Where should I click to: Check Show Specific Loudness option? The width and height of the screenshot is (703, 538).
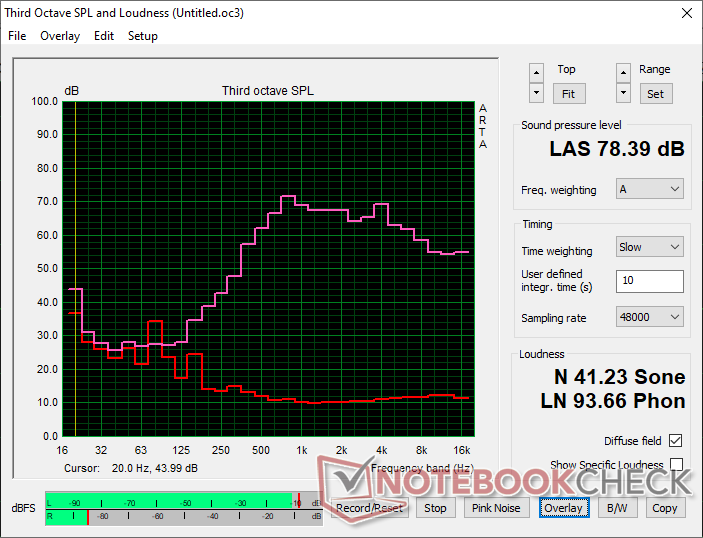[676, 464]
